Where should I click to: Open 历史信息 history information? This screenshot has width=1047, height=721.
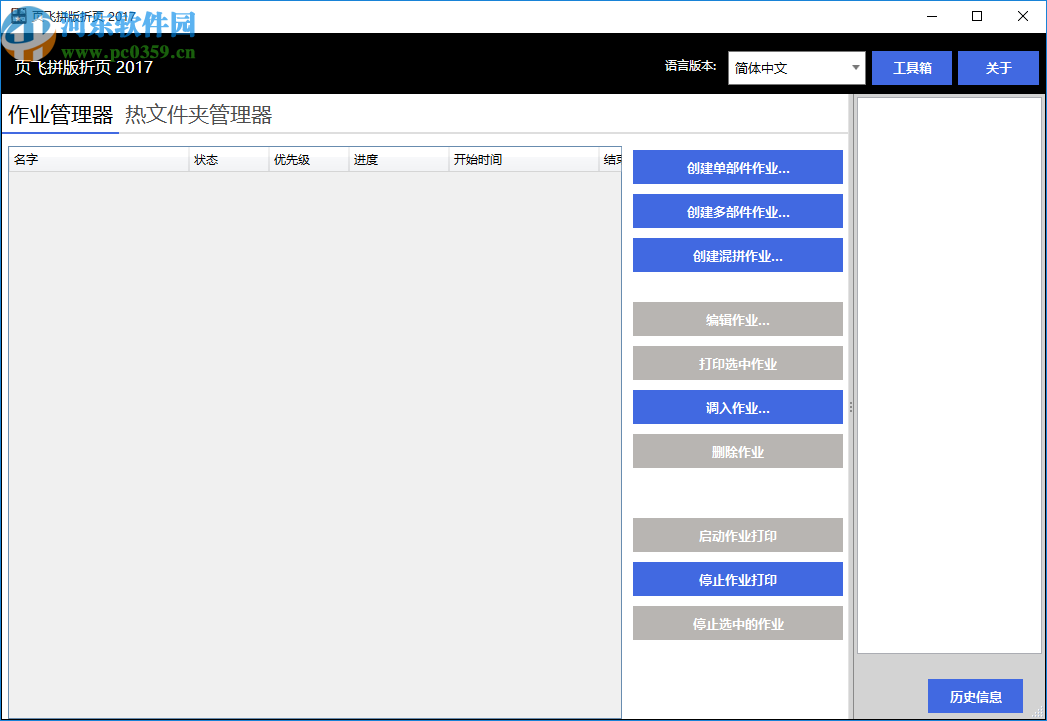coord(975,696)
